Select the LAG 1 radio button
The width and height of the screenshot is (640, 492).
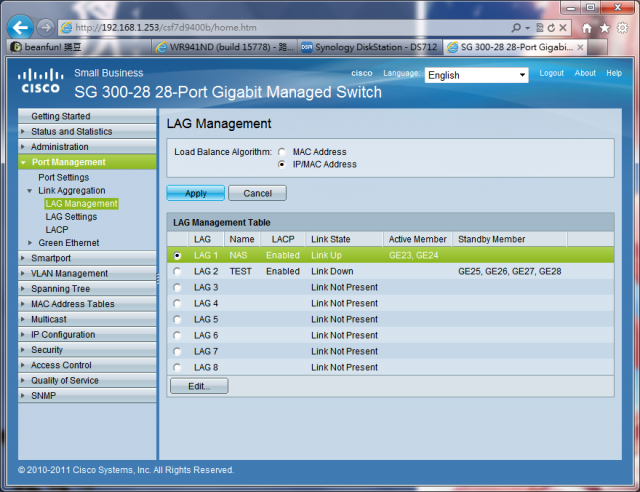coord(177,256)
